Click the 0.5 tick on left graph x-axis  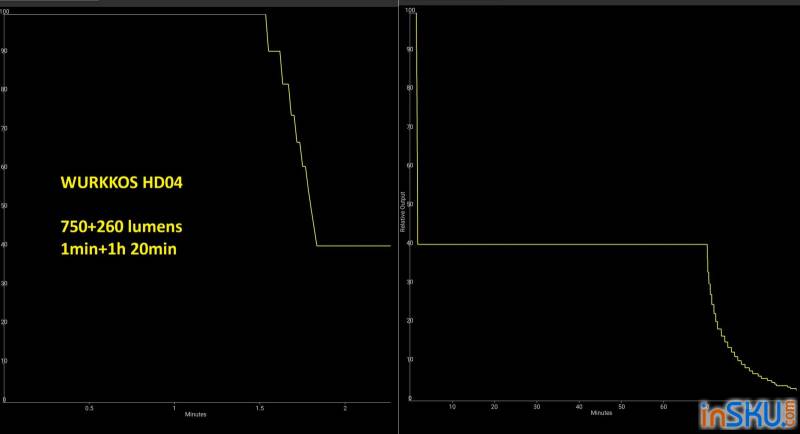tap(89, 408)
